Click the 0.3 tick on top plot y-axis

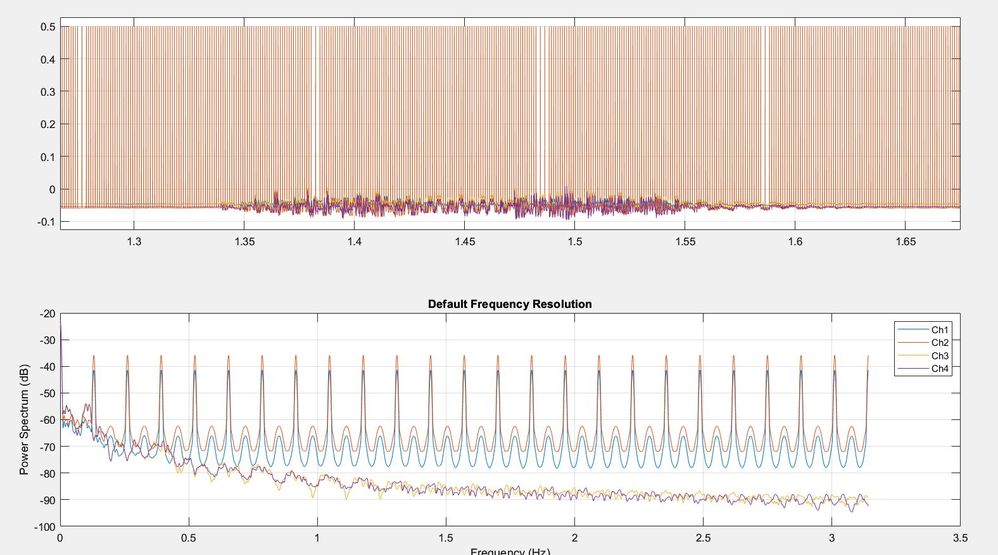(x=48, y=92)
